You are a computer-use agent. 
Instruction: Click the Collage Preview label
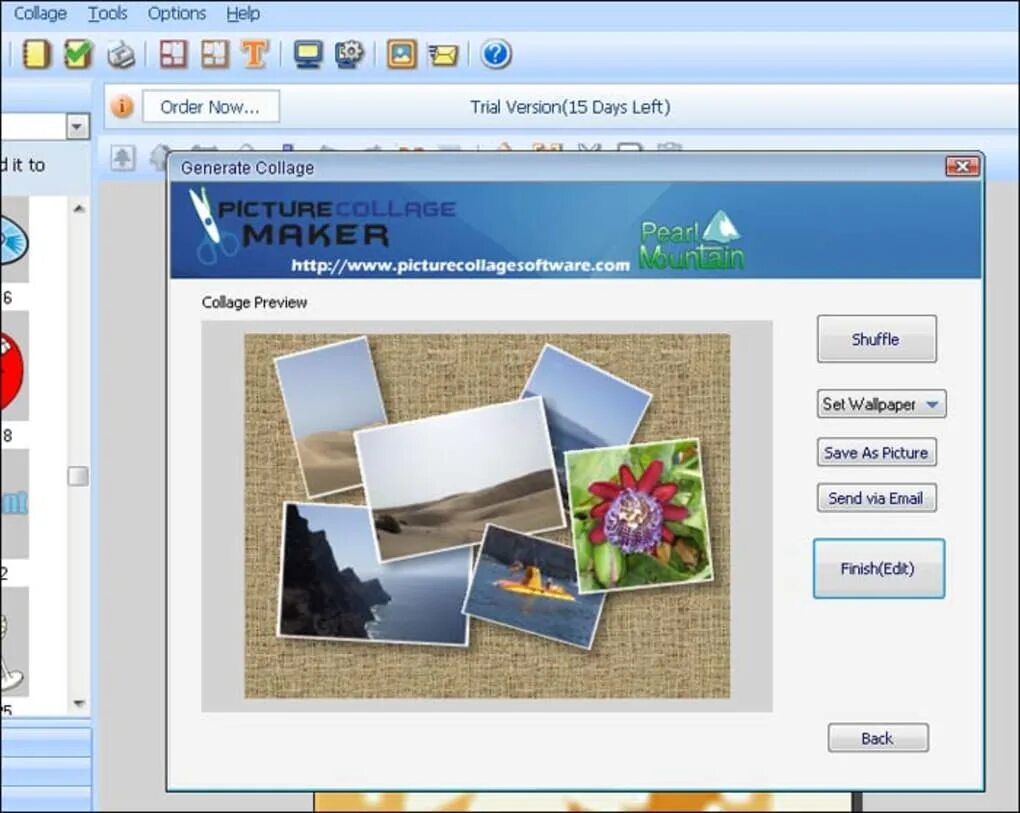pyautogui.click(x=254, y=302)
